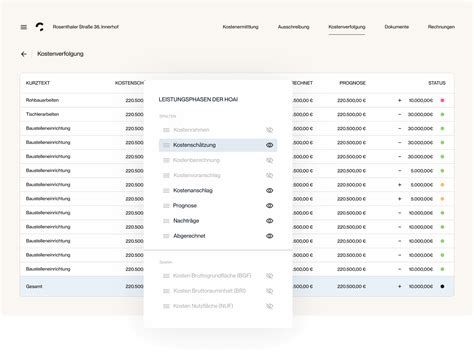This screenshot has width=474, height=363.
Task: Show the Kostenrahmen column via eye icon
Action: point(270,130)
